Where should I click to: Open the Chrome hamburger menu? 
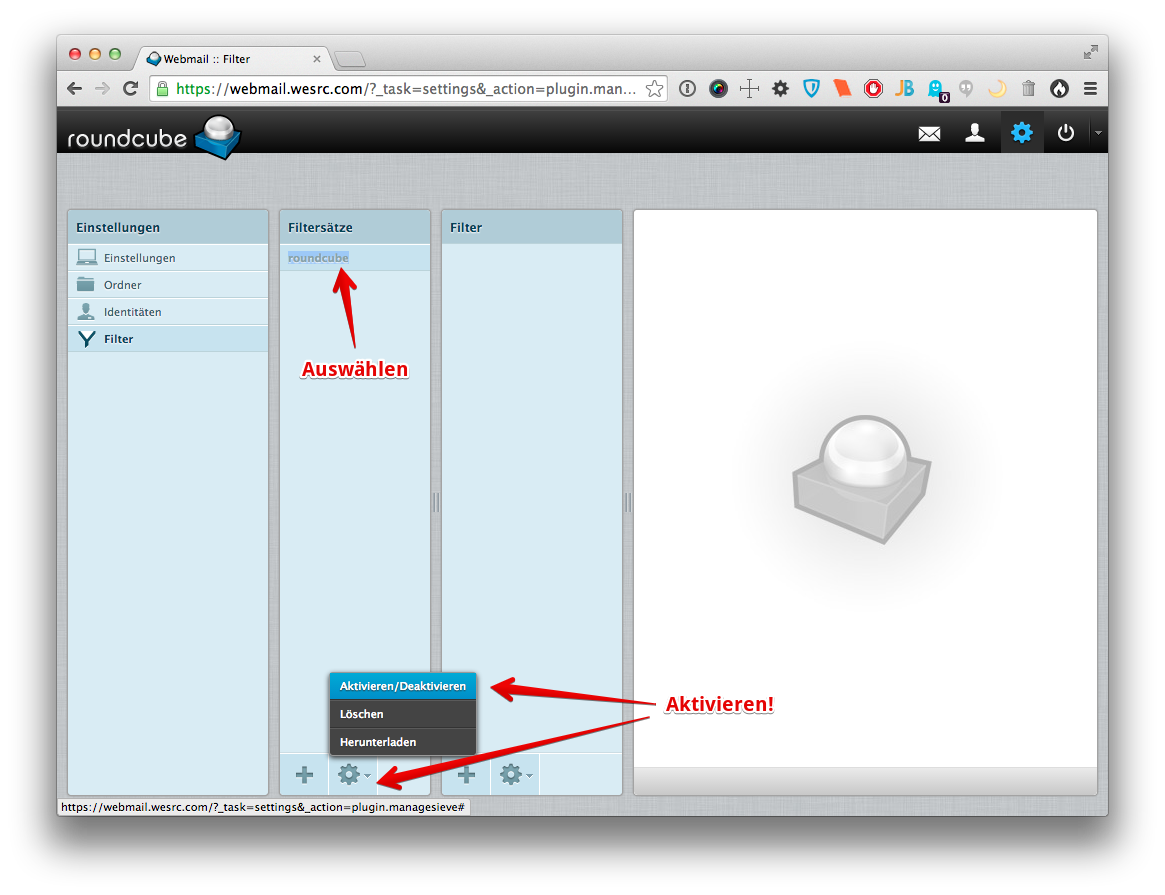(1090, 89)
